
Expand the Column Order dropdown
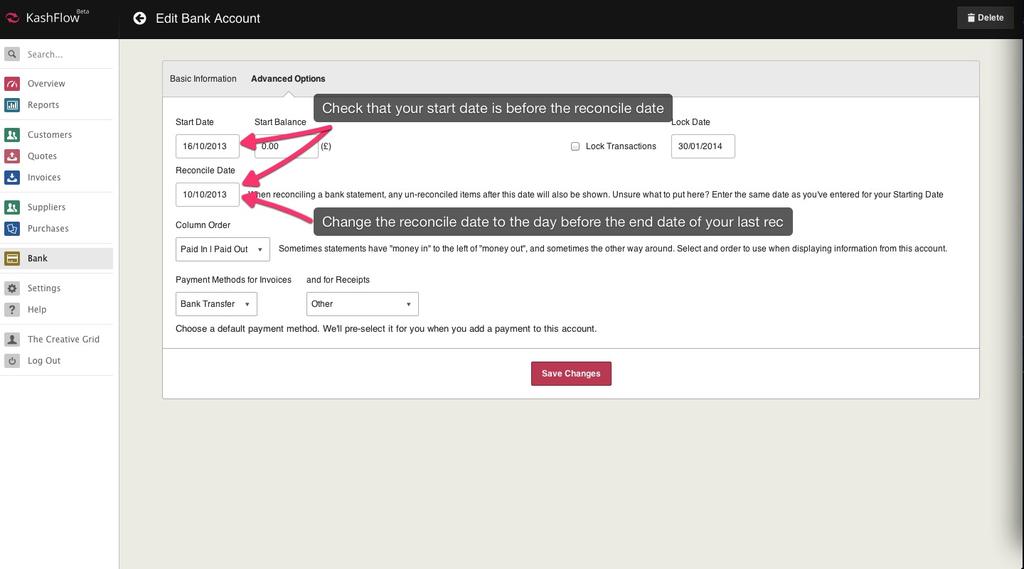[222, 249]
